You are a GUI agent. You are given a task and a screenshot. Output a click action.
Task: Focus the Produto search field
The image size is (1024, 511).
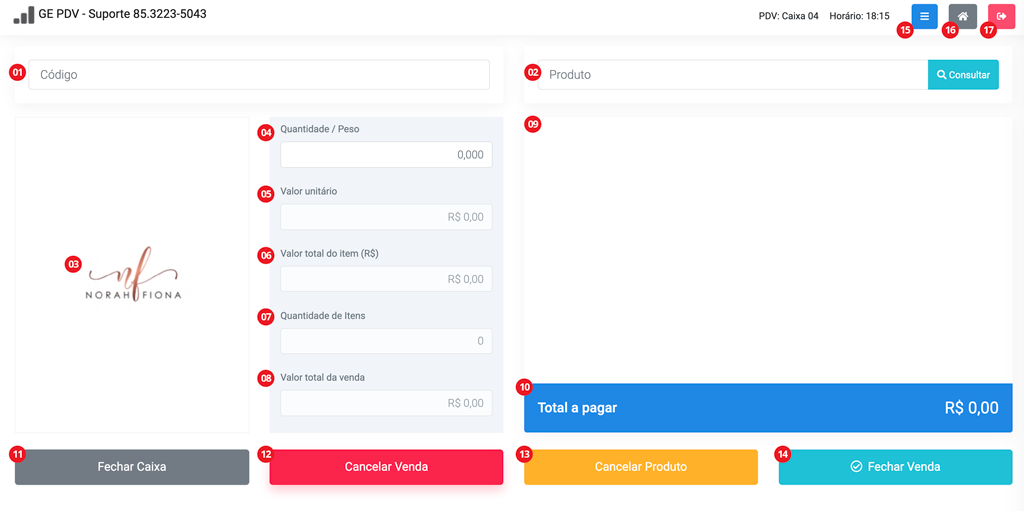[733, 75]
